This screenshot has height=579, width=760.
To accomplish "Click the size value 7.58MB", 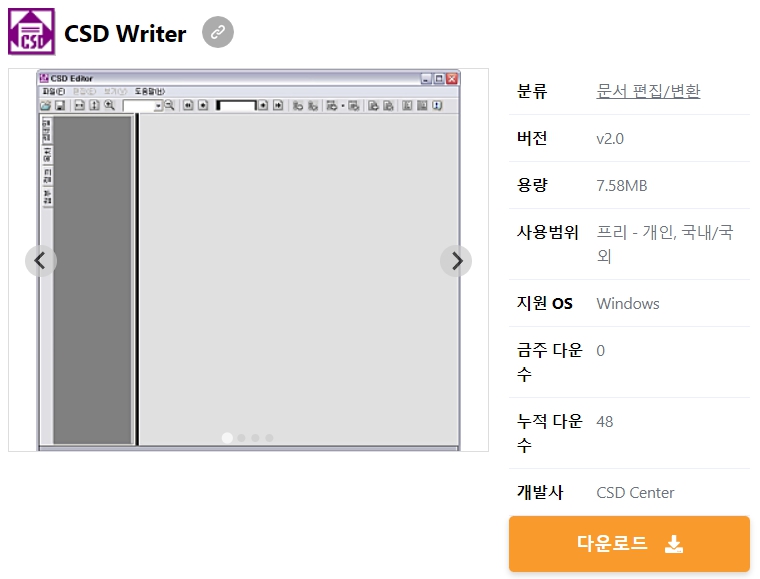I will pos(621,186).
